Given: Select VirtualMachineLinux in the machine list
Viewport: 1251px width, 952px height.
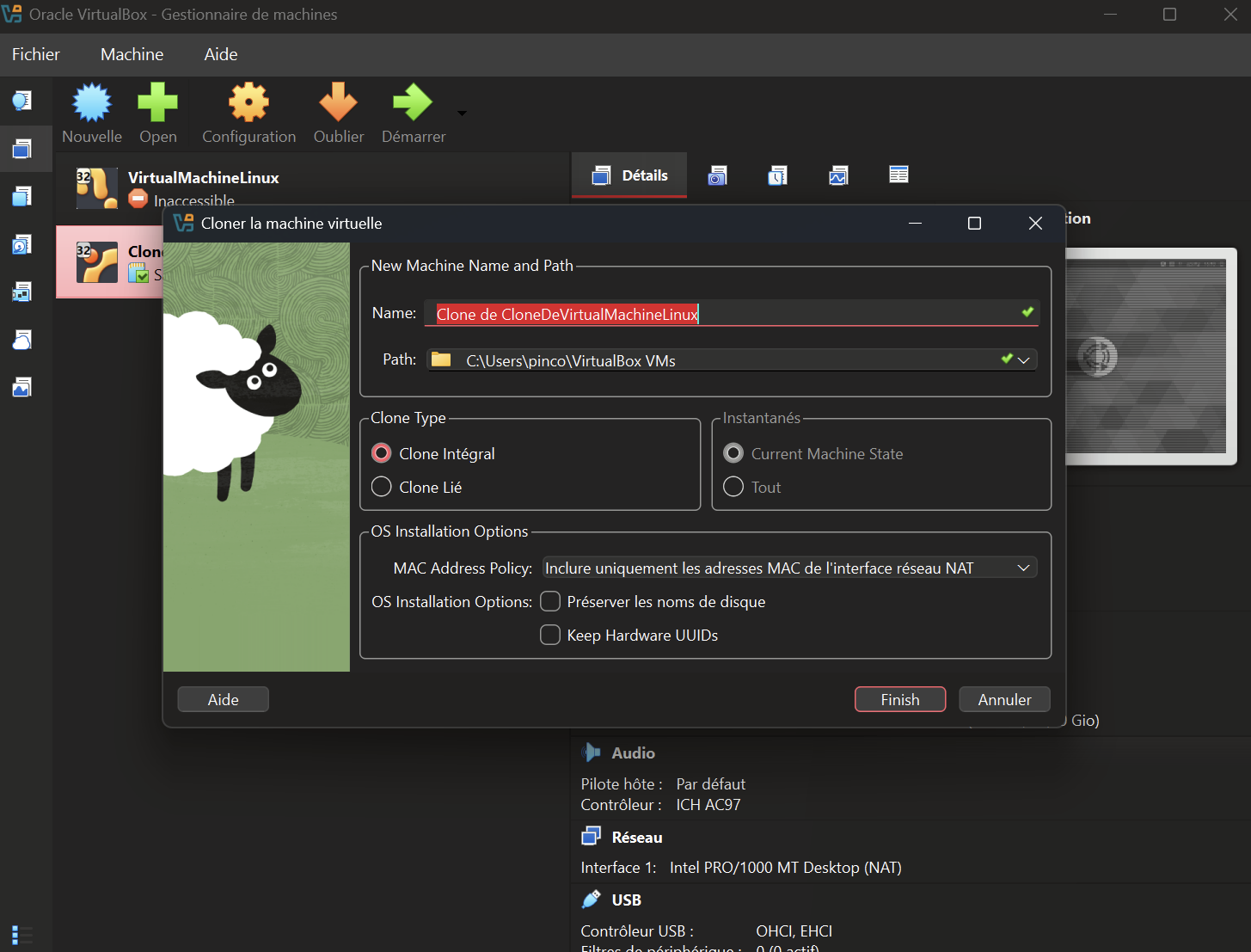Looking at the screenshot, I should [313, 188].
